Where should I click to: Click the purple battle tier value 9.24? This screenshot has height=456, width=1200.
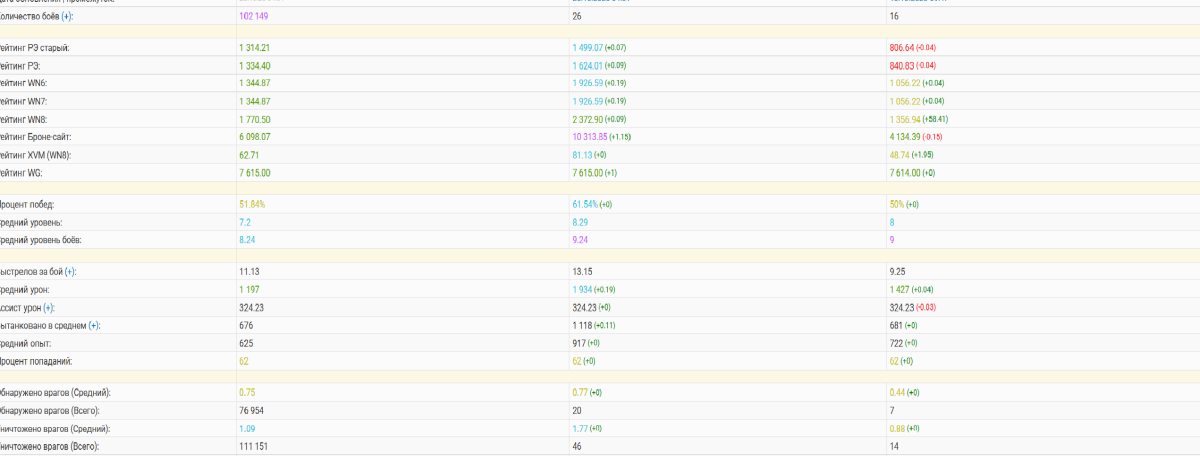580,240
